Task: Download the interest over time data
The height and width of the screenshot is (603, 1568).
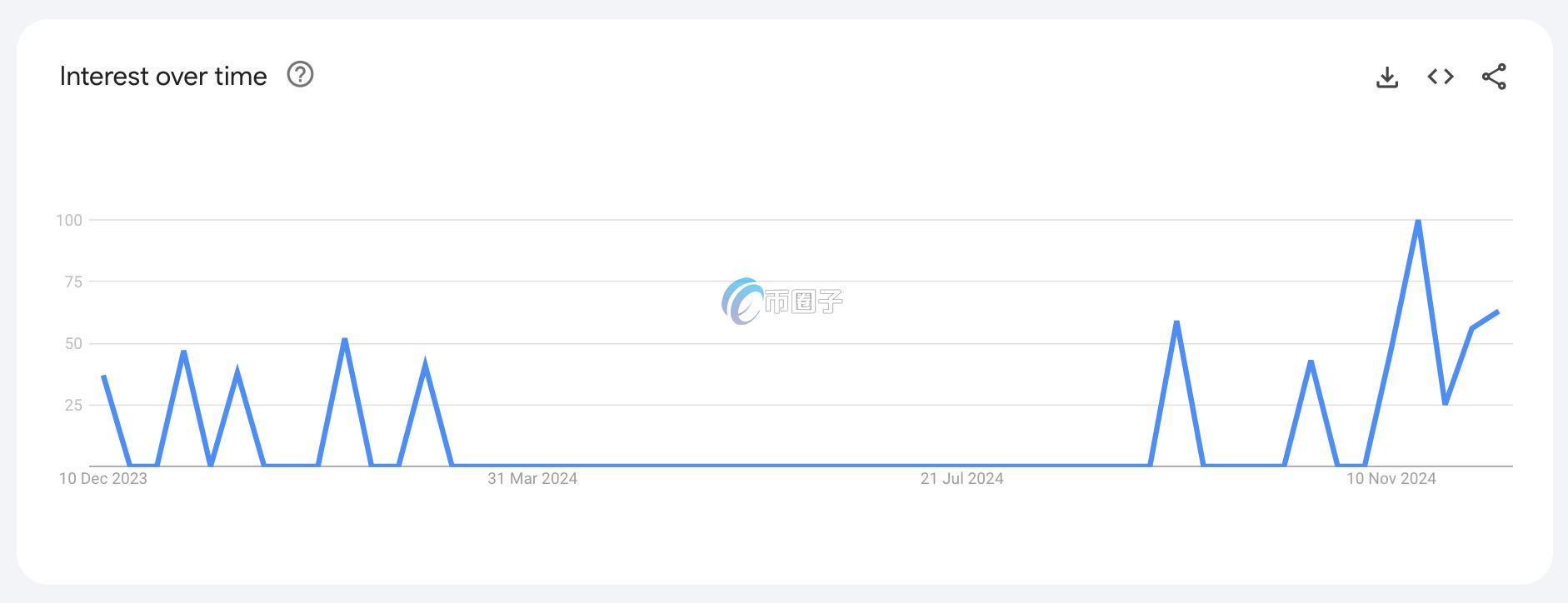Action: [x=1387, y=77]
